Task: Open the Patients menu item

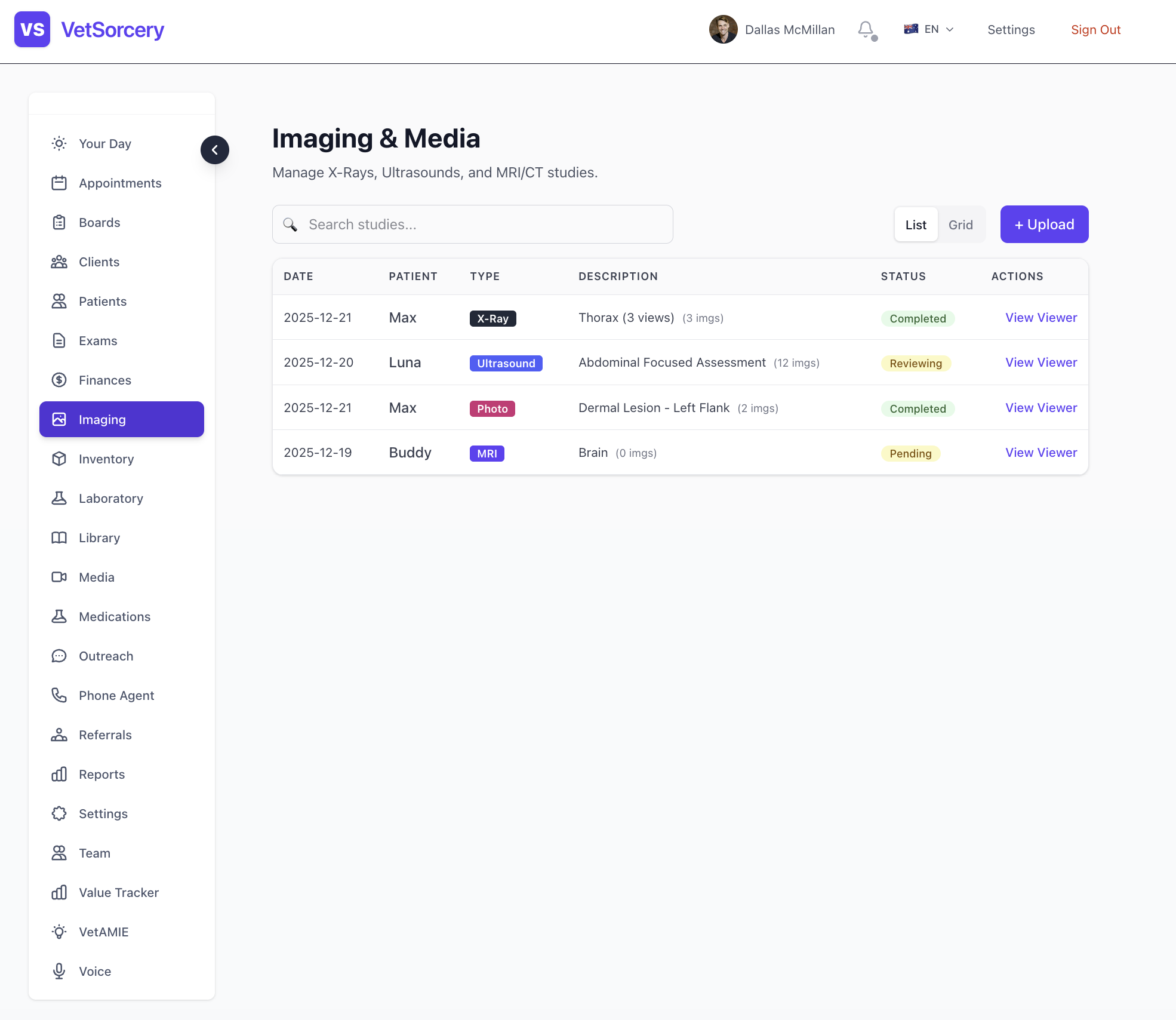Action: pyautogui.click(x=103, y=302)
